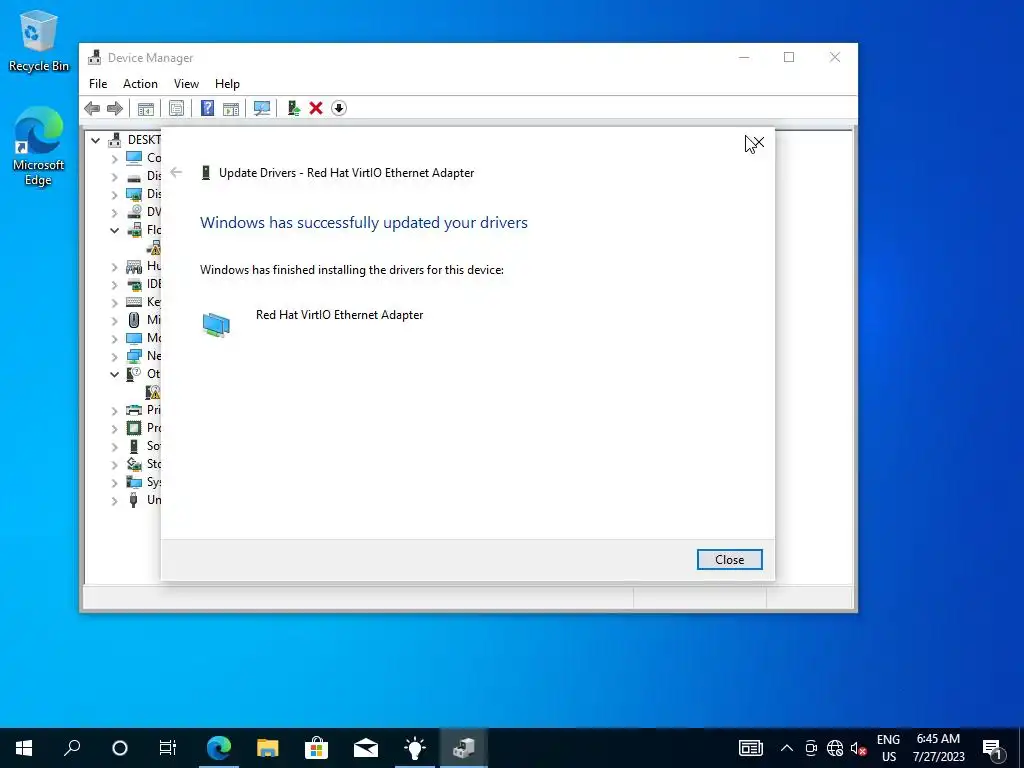Expand the Human Interface Devices category chevron
Image resolution: width=1024 pixels, height=768 pixels.
(x=114, y=266)
